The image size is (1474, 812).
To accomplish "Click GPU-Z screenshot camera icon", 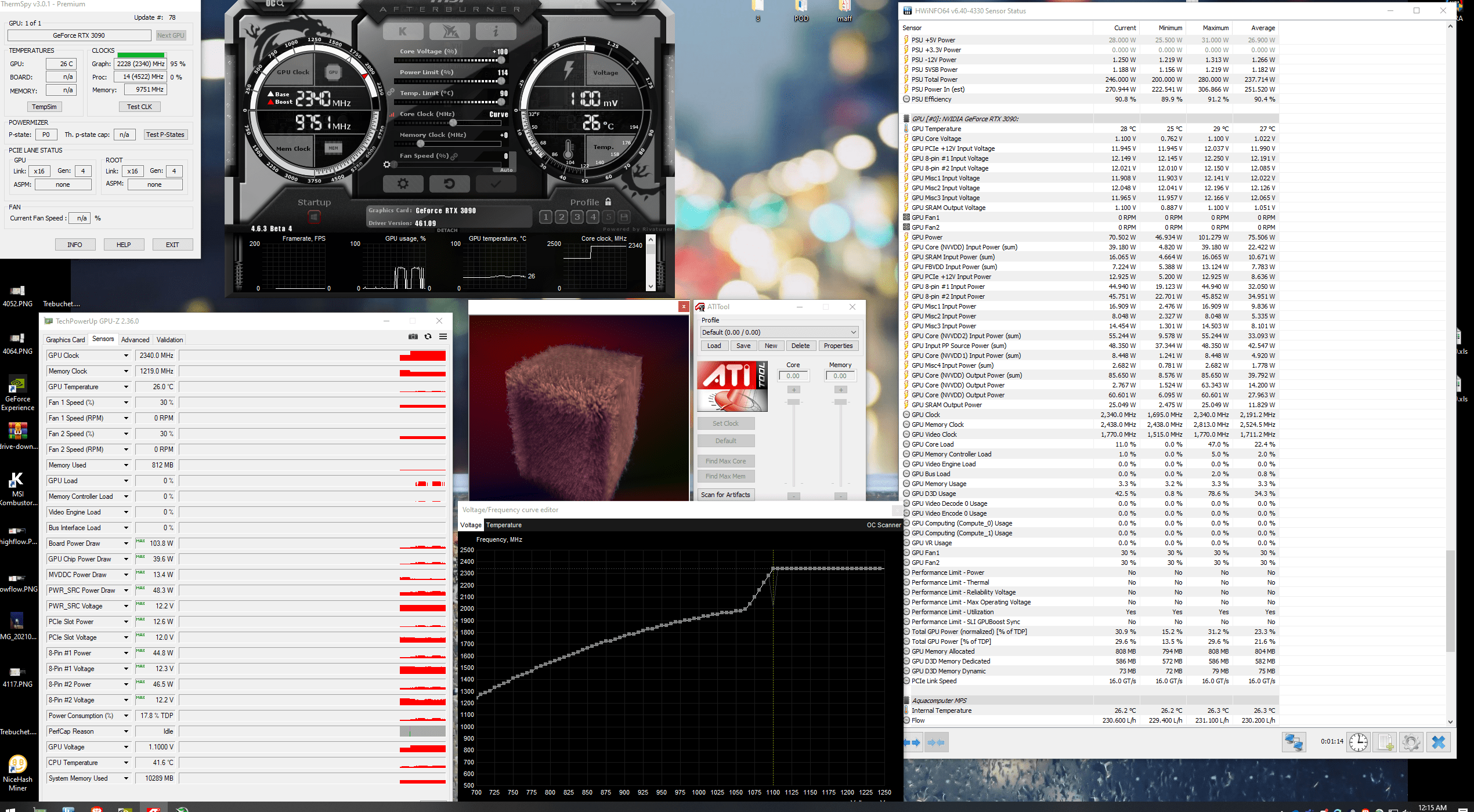I will [413, 336].
